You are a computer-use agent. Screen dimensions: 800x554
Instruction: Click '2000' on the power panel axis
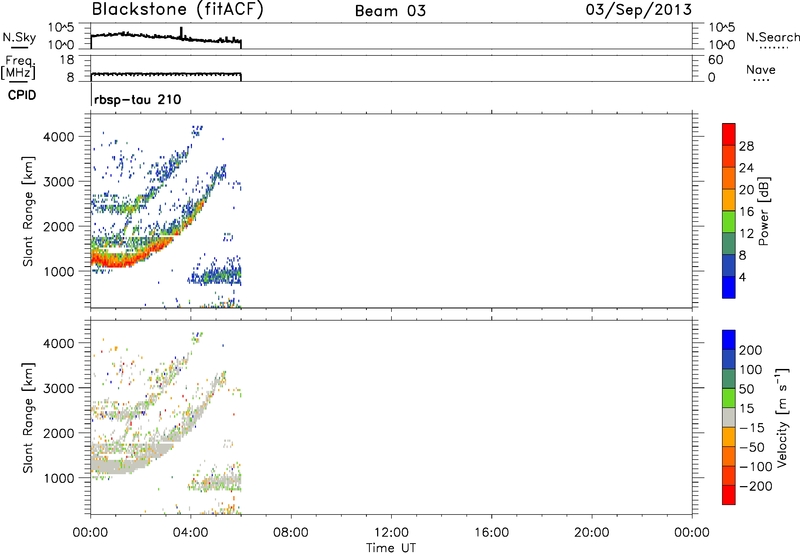[59, 226]
